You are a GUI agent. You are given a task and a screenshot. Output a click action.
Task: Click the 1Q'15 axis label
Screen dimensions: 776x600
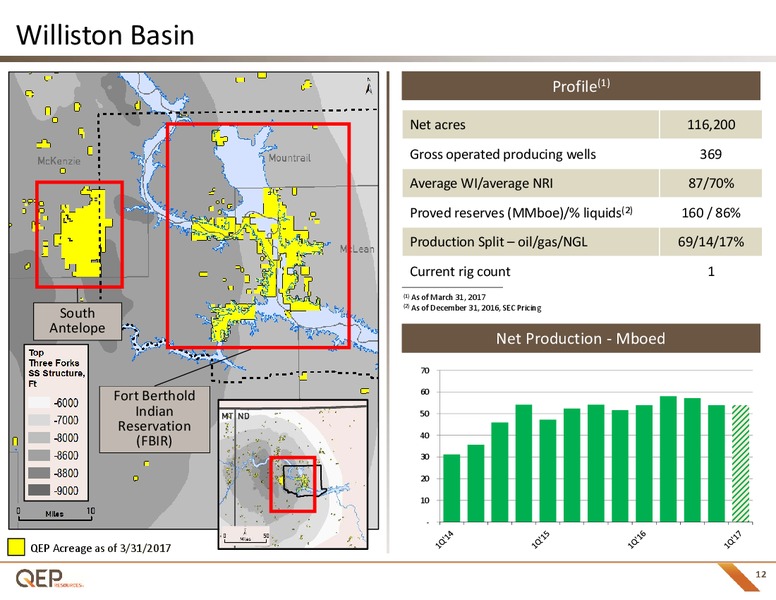(x=540, y=539)
